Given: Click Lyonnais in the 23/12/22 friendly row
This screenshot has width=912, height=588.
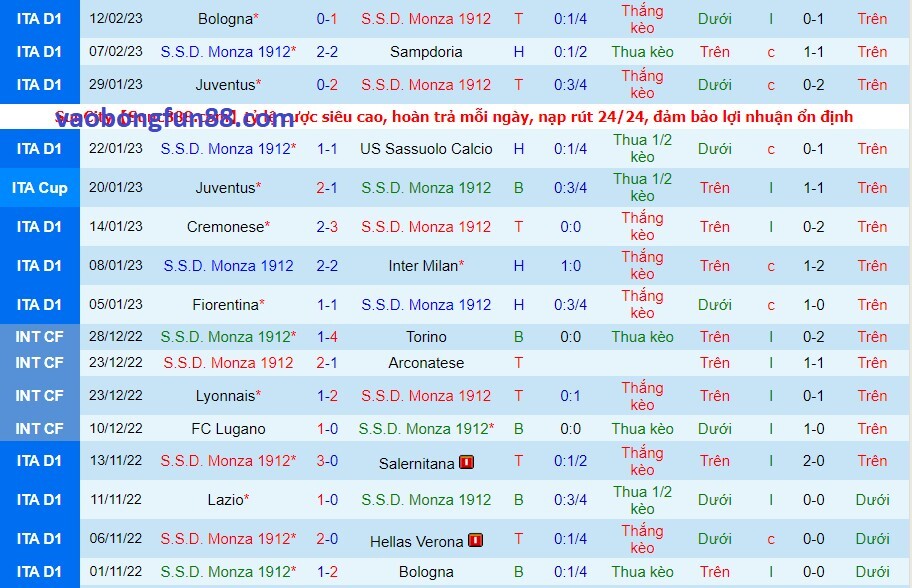Looking at the screenshot, I should coord(225,396).
